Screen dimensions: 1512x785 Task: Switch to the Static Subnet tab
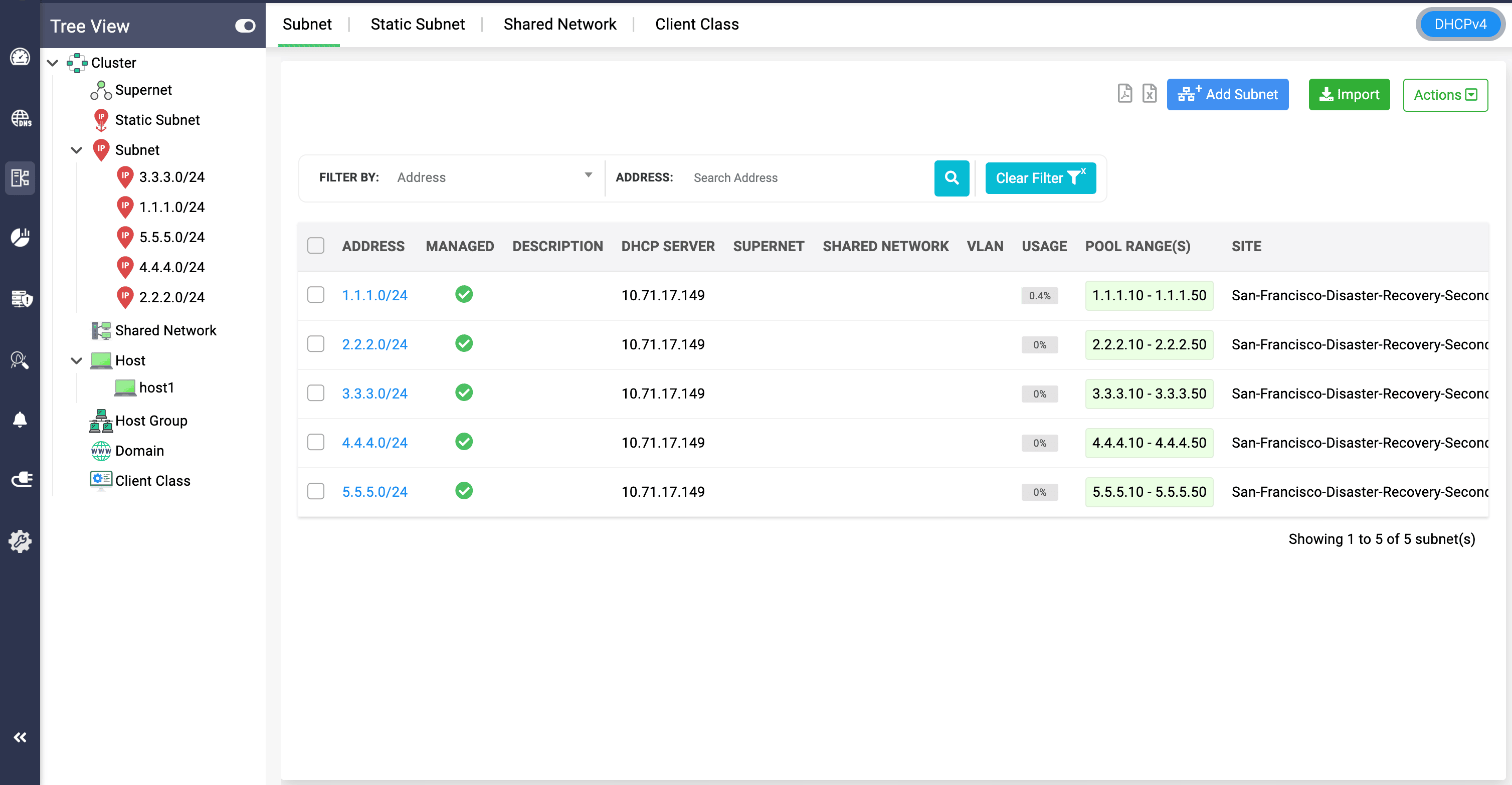(417, 24)
